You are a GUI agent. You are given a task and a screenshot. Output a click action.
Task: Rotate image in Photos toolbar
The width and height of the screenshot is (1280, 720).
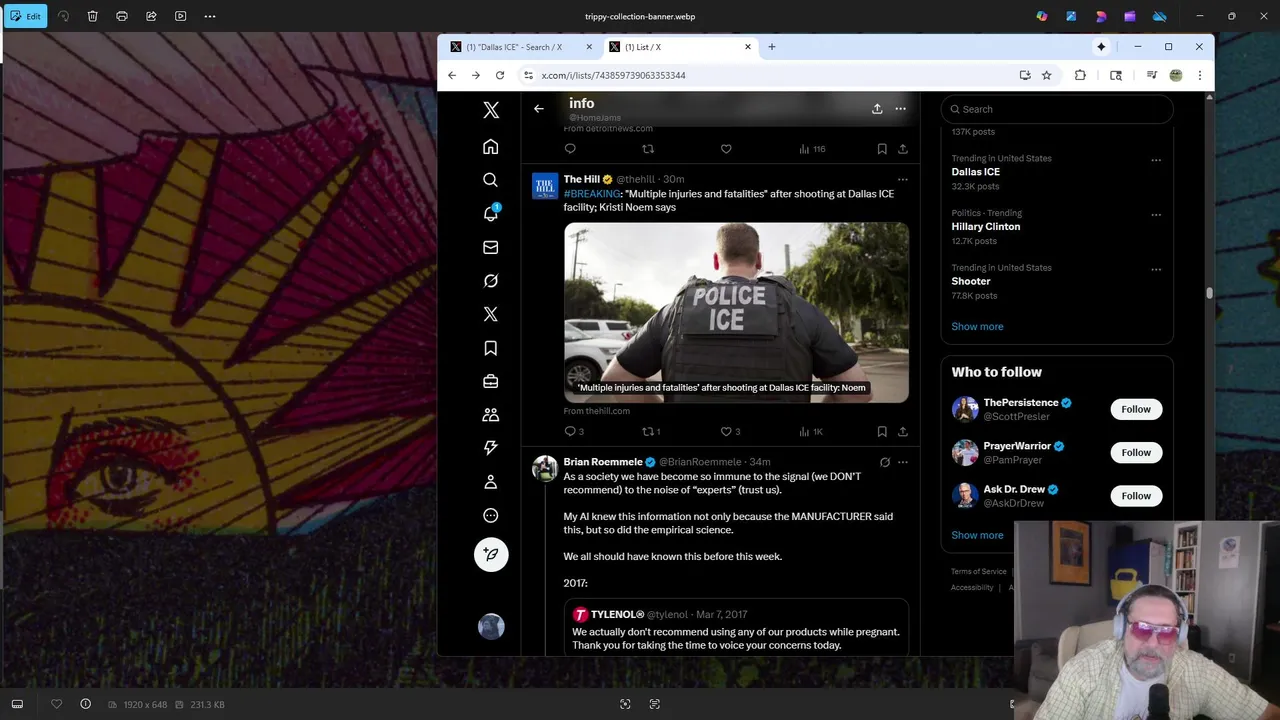click(x=63, y=16)
